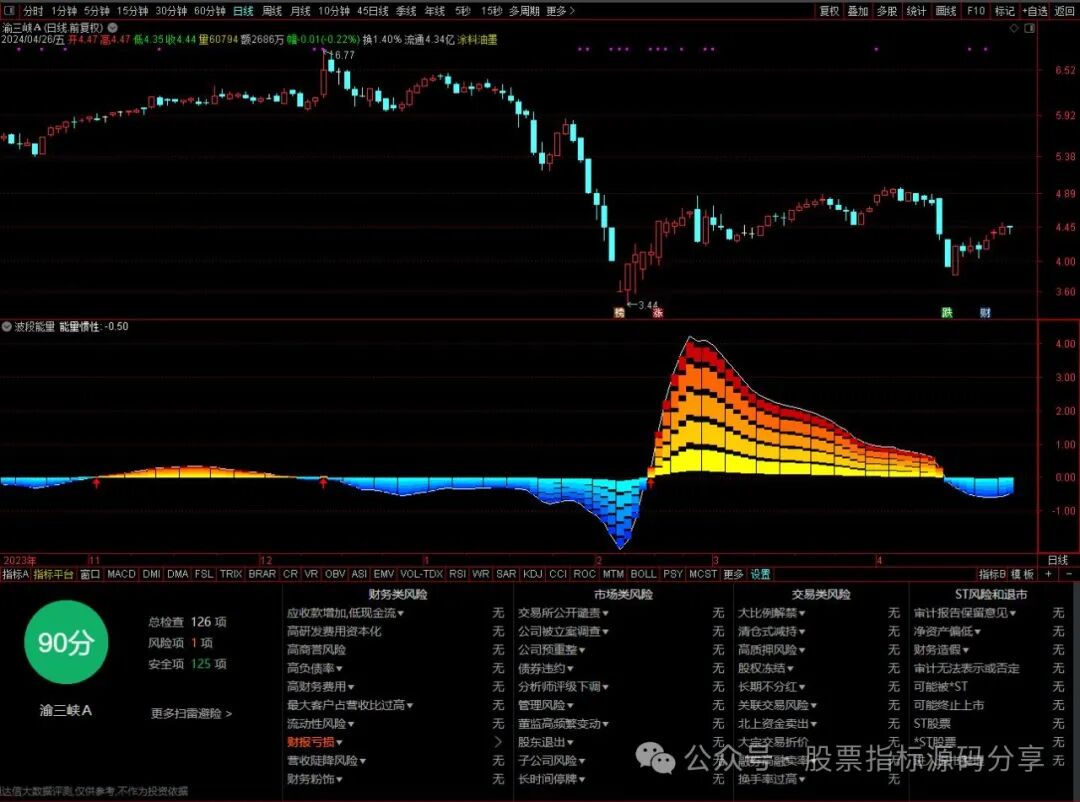Expand 大比例解禁 dropdown
Screen dimensions: 1080x802
pyautogui.click(x=771, y=613)
